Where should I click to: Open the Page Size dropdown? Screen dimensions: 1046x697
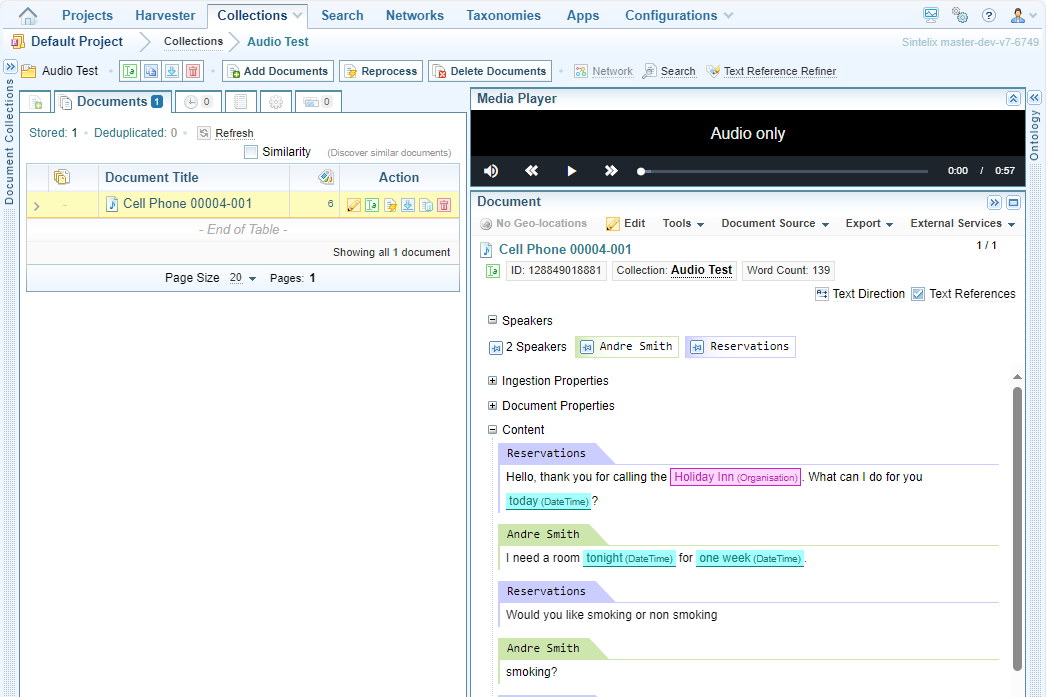[x=243, y=278]
